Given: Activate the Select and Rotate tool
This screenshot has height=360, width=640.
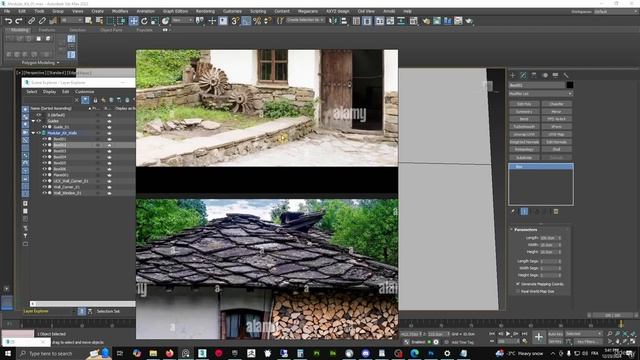Looking at the screenshot, I should (144, 21).
